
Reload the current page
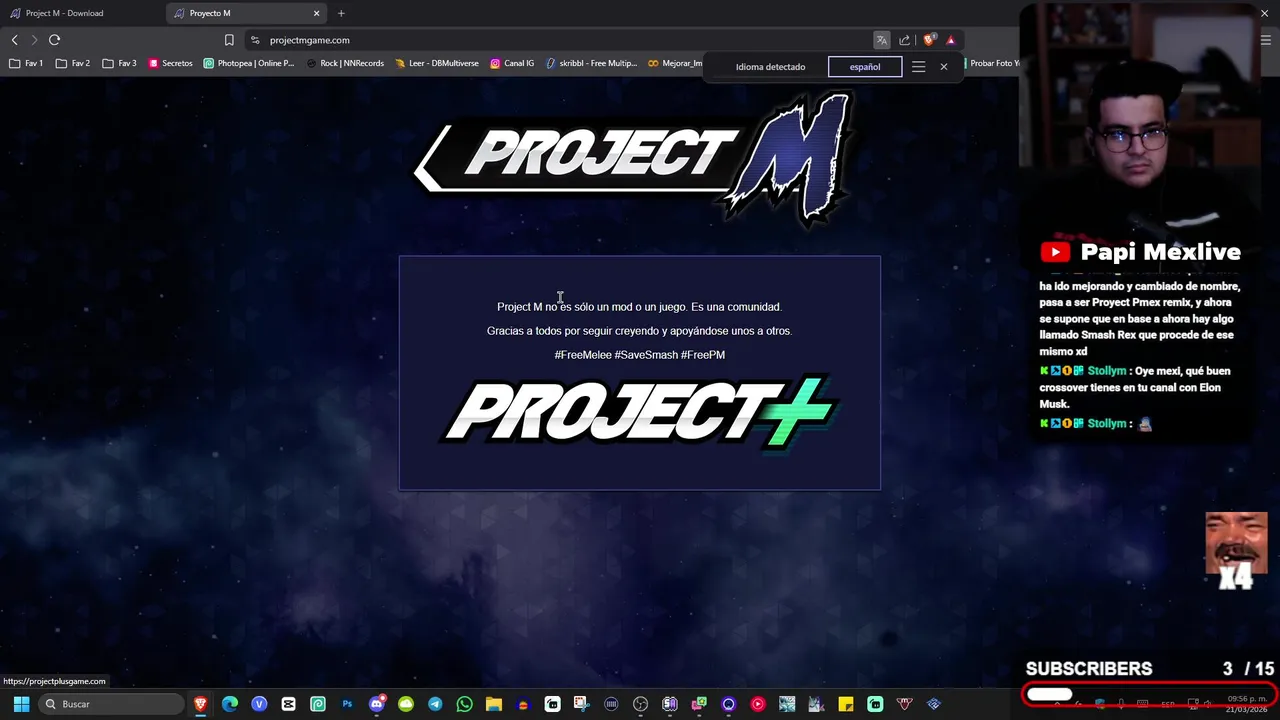pos(54,40)
